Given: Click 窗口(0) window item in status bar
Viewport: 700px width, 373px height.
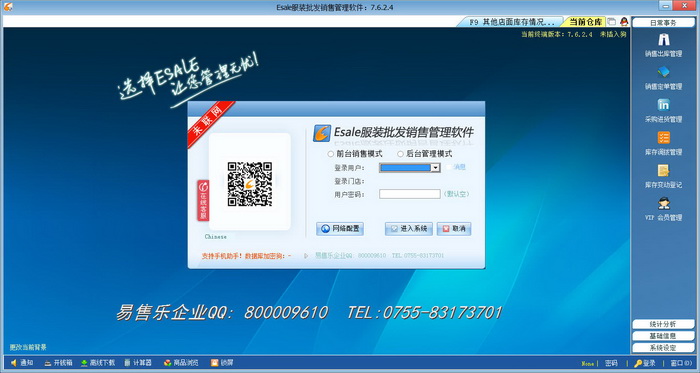Looking at the screenshot, I should point(681,364).
